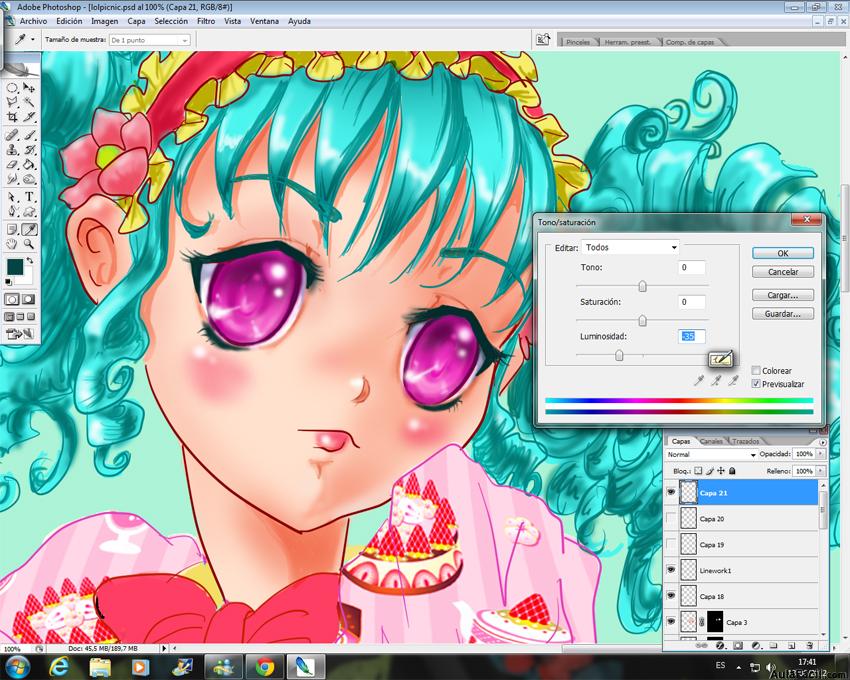The width and height of the screenshot is (850, 680).
Task: Show the Capa 19 layer
Action: (x=671, y=544)
